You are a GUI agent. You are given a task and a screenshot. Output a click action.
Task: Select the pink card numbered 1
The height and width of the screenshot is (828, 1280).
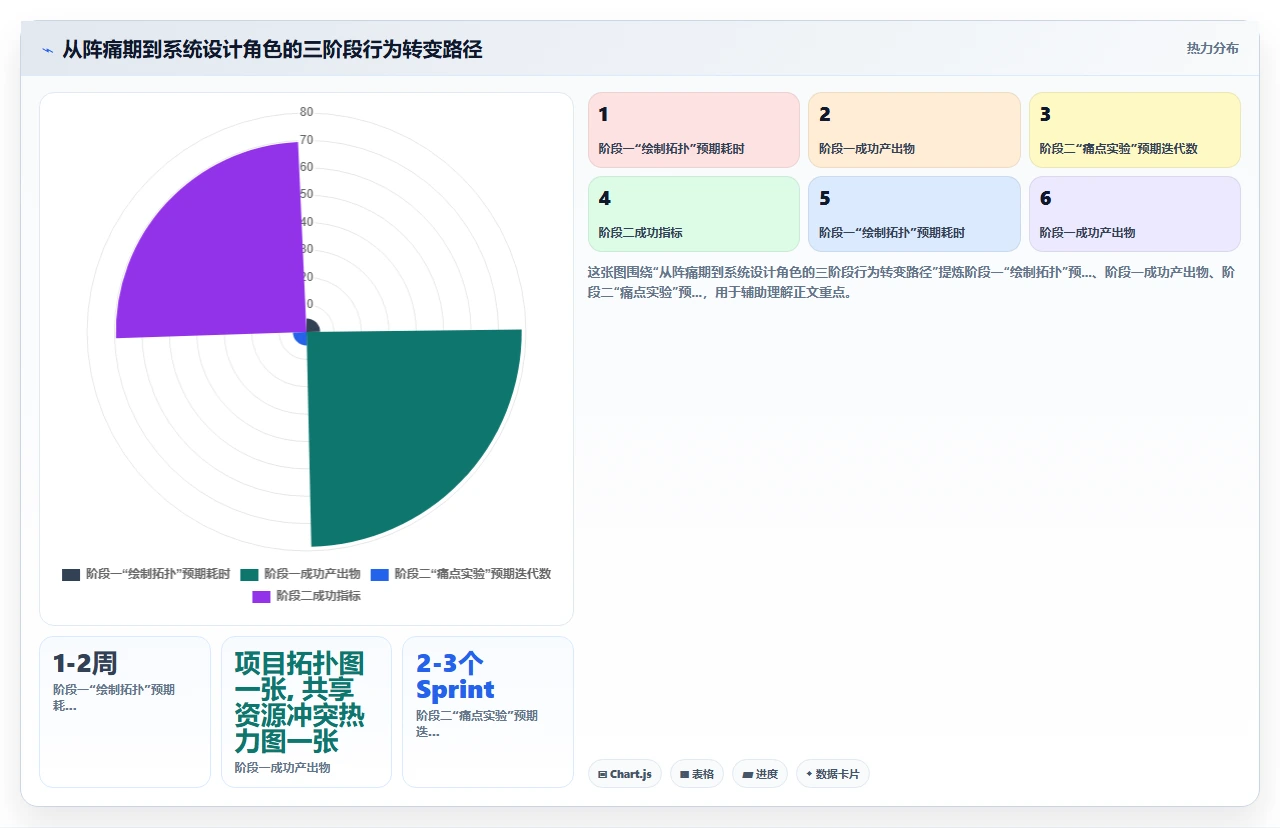pyautogui.click(x=694, y=130)
